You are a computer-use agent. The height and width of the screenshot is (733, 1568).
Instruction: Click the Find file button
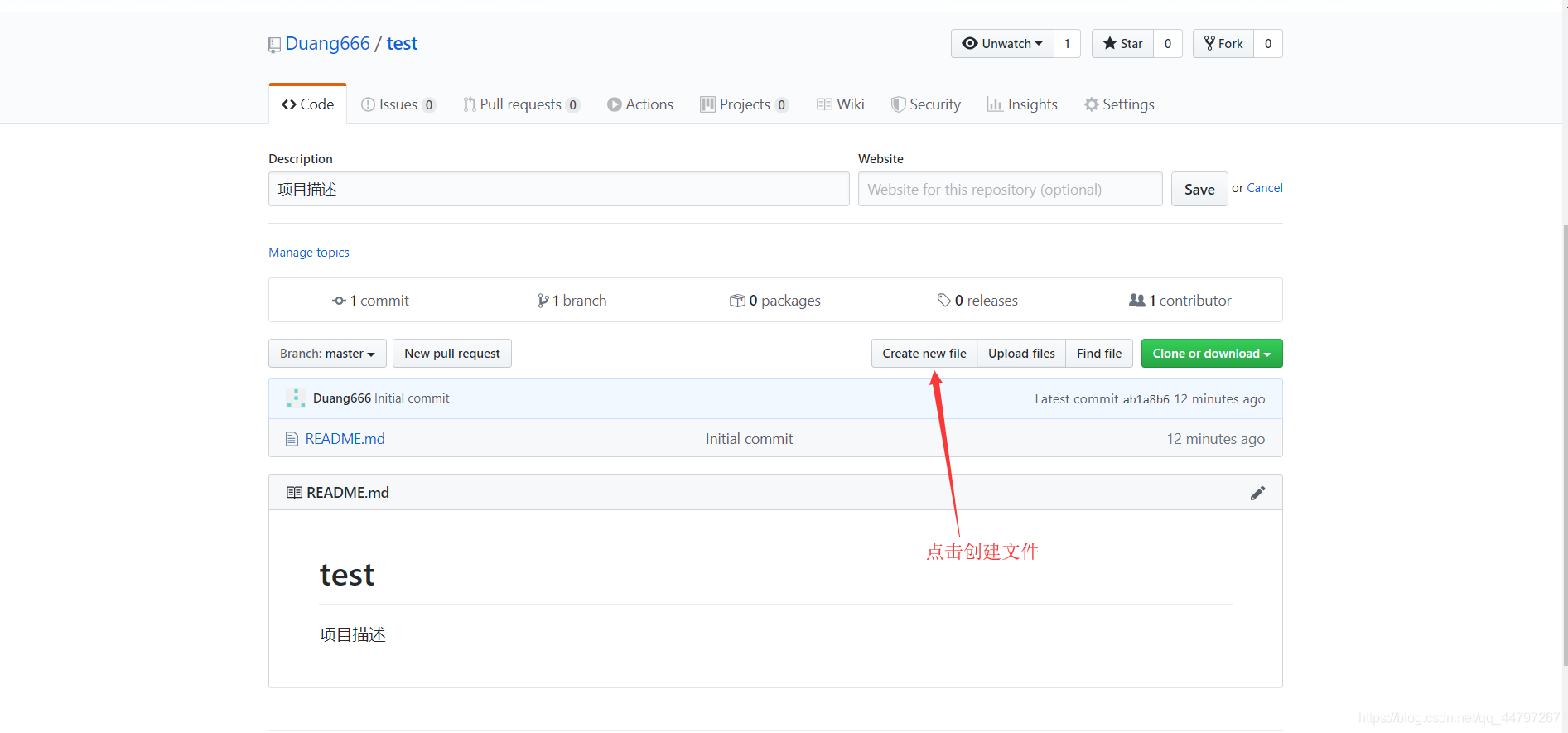pyautogui.click(x=1099, y=354)
